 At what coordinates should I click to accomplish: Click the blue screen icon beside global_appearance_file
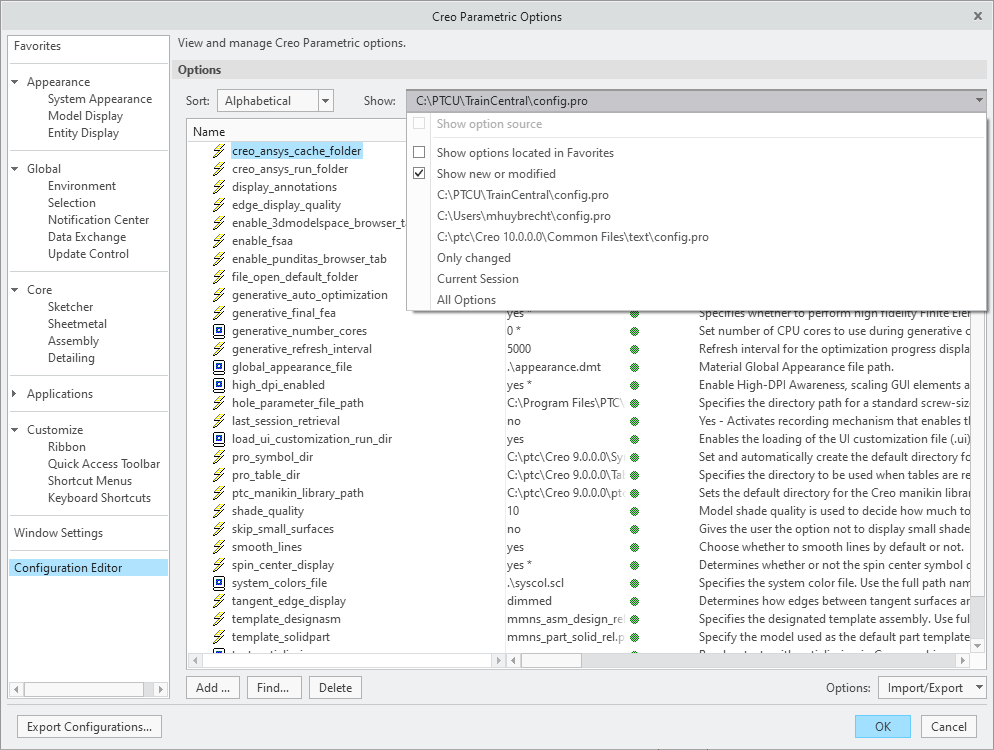pyautogui.click(x=219, y=367)
